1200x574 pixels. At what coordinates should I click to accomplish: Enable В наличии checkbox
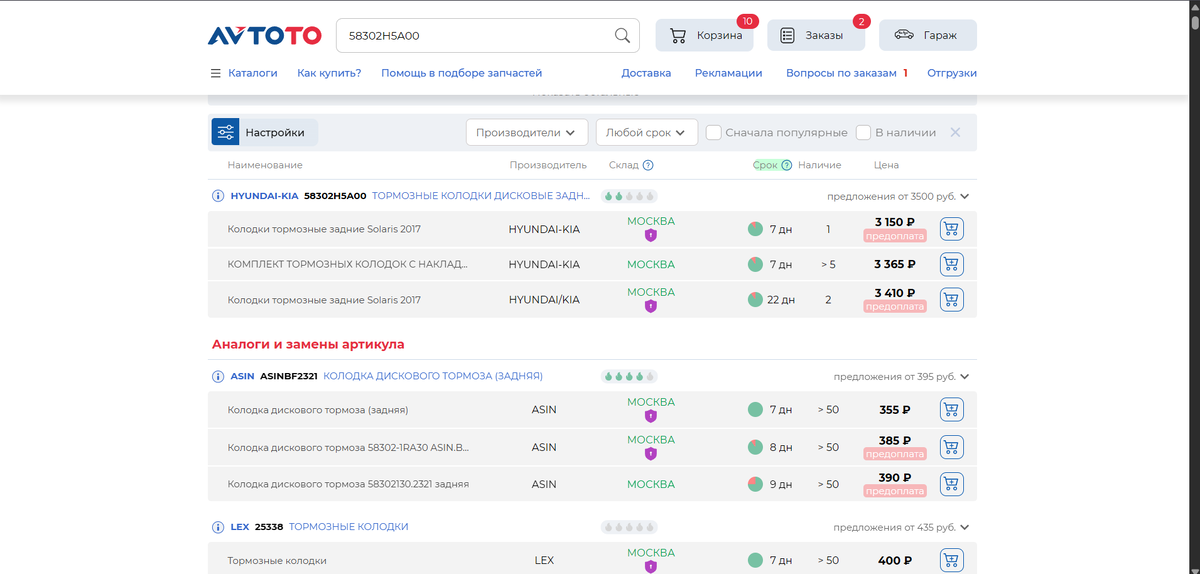(864, 132)
